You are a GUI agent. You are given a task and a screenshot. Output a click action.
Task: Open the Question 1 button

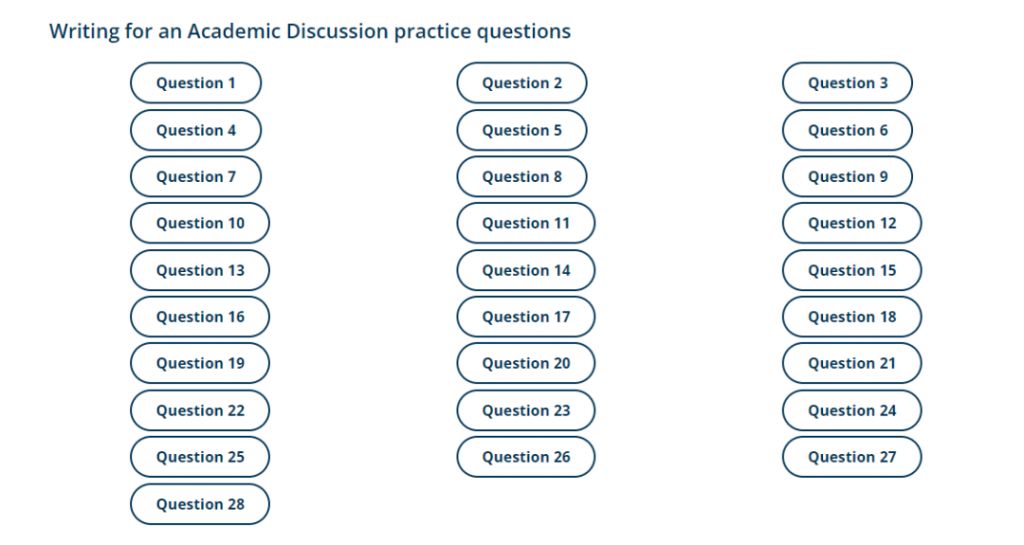click(196, 83)
